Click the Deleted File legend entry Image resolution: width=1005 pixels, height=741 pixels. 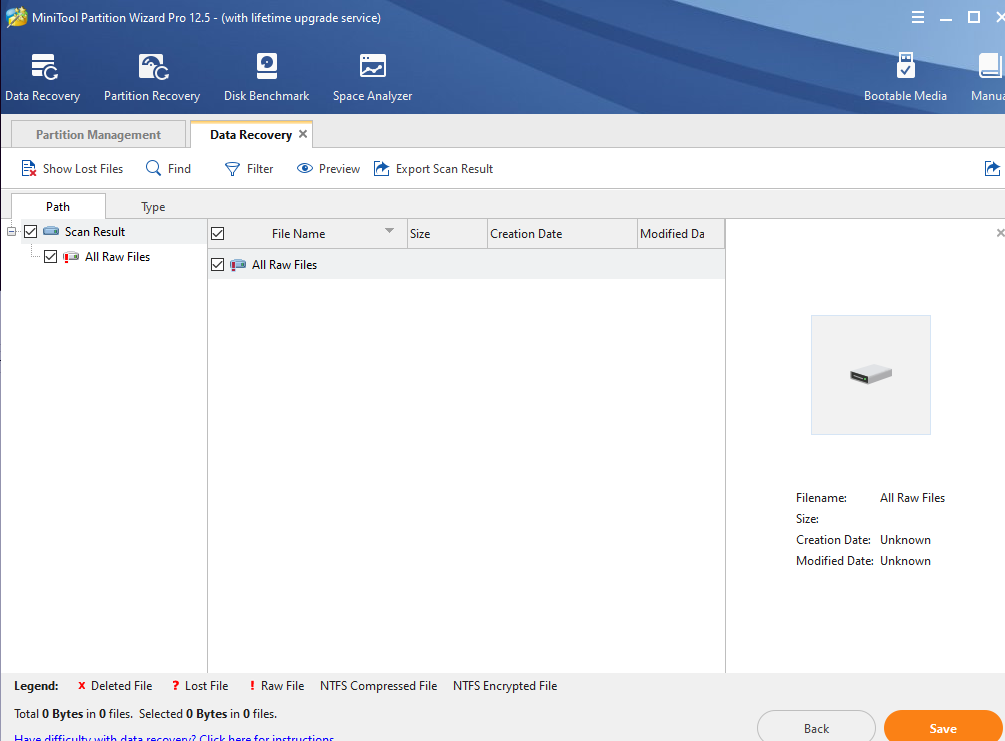click(115, 686)
